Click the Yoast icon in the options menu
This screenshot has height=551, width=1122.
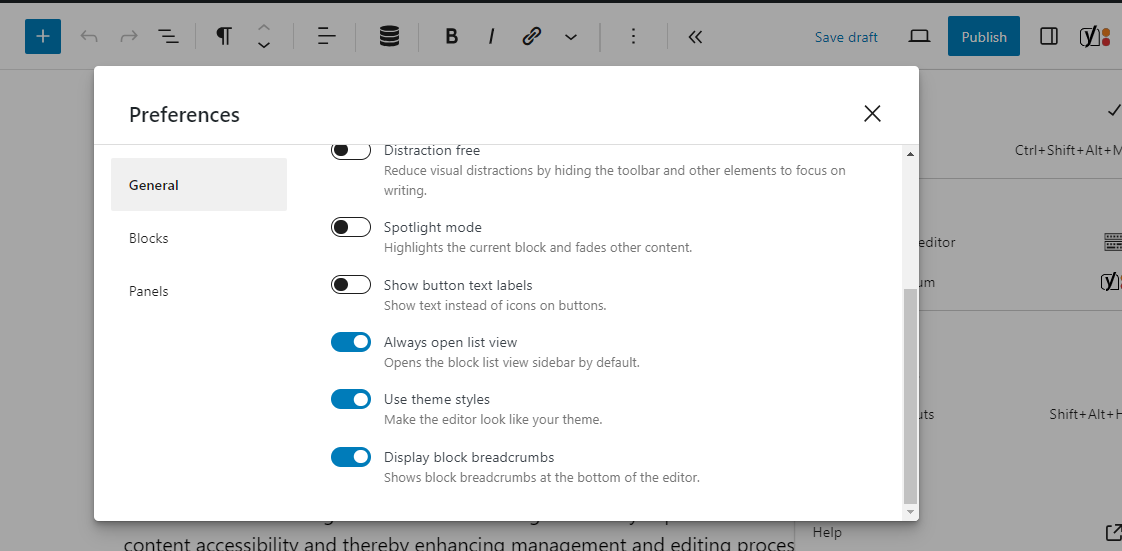[x=1111, y=282]
